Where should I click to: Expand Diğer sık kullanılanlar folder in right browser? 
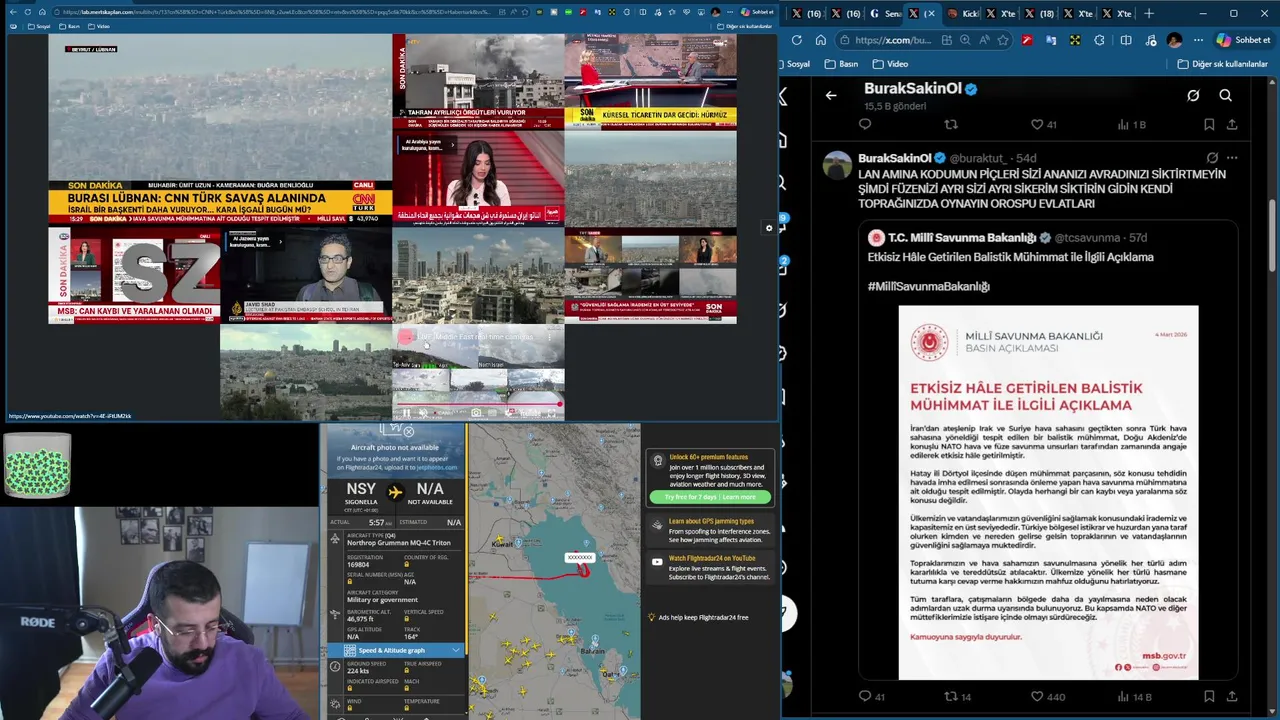coord(1222,64)
